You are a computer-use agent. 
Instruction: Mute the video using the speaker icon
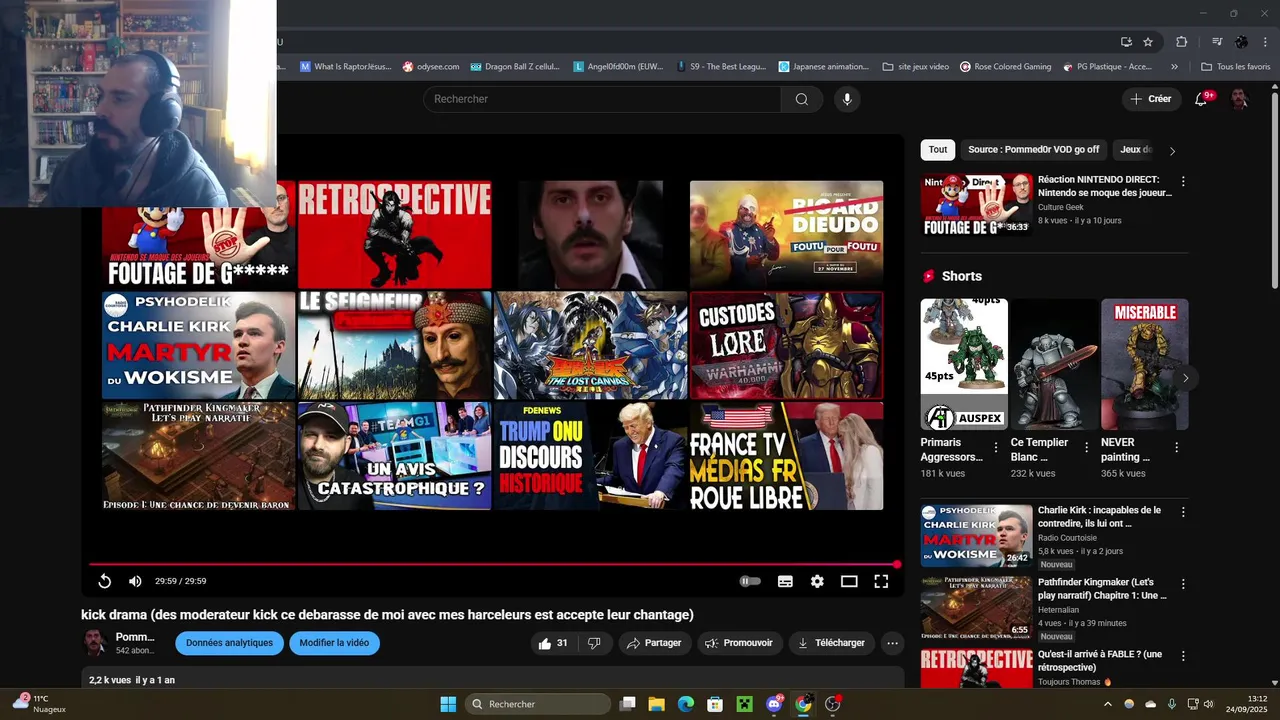[x=135, y=581]
